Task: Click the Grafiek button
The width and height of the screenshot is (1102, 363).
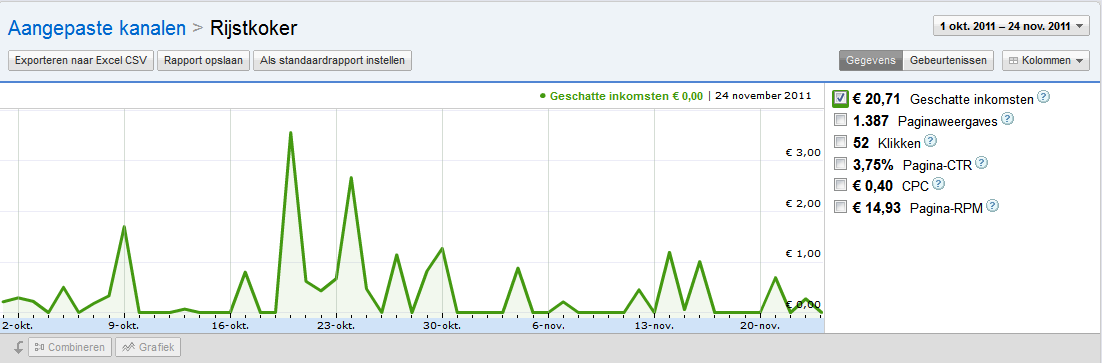Action: click(148, 347)
